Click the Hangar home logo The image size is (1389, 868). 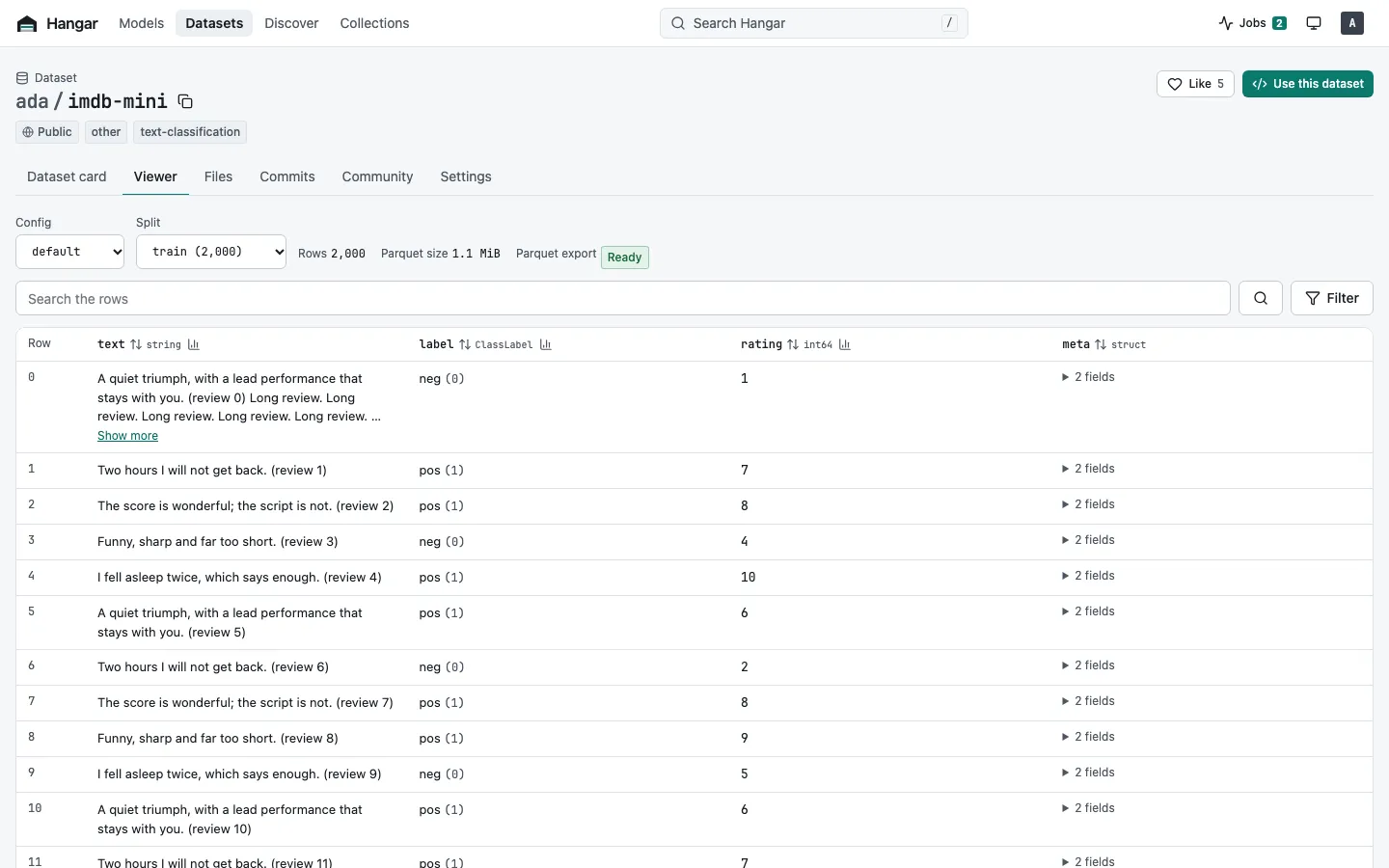[x=58, y=23]
